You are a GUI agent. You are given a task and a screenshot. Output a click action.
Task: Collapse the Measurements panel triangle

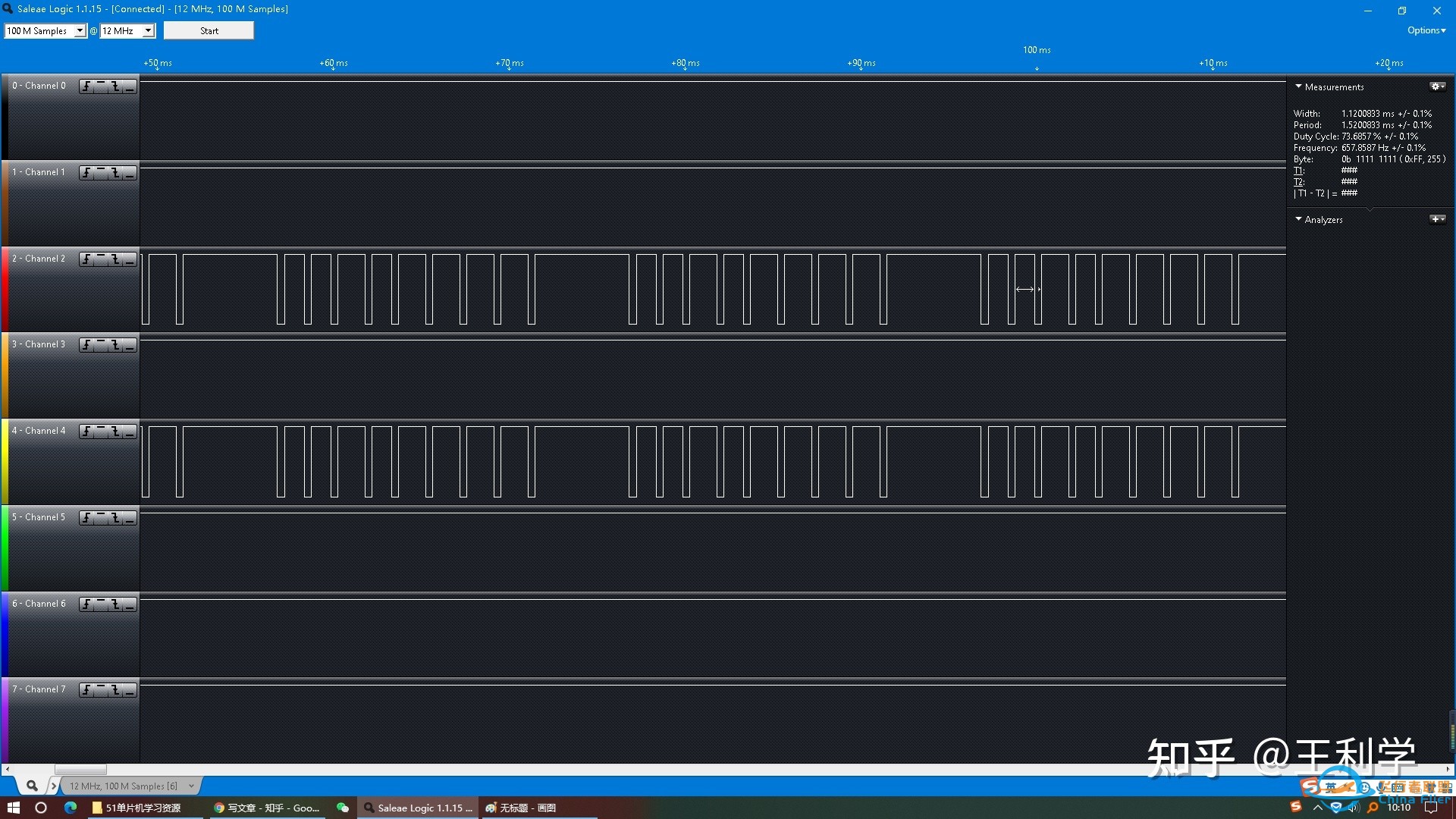1298,86
